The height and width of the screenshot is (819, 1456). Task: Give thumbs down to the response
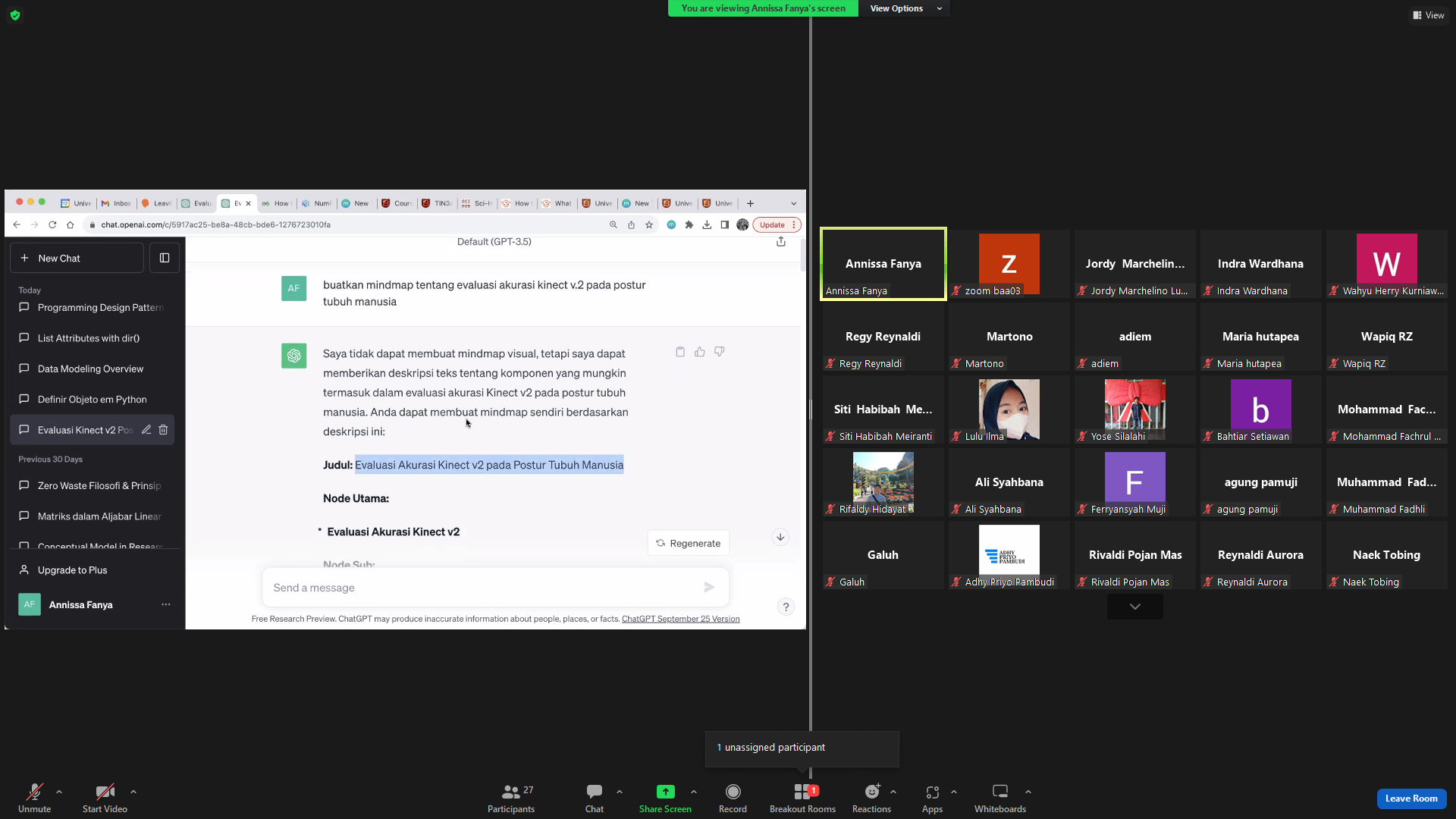click(720, 352)
